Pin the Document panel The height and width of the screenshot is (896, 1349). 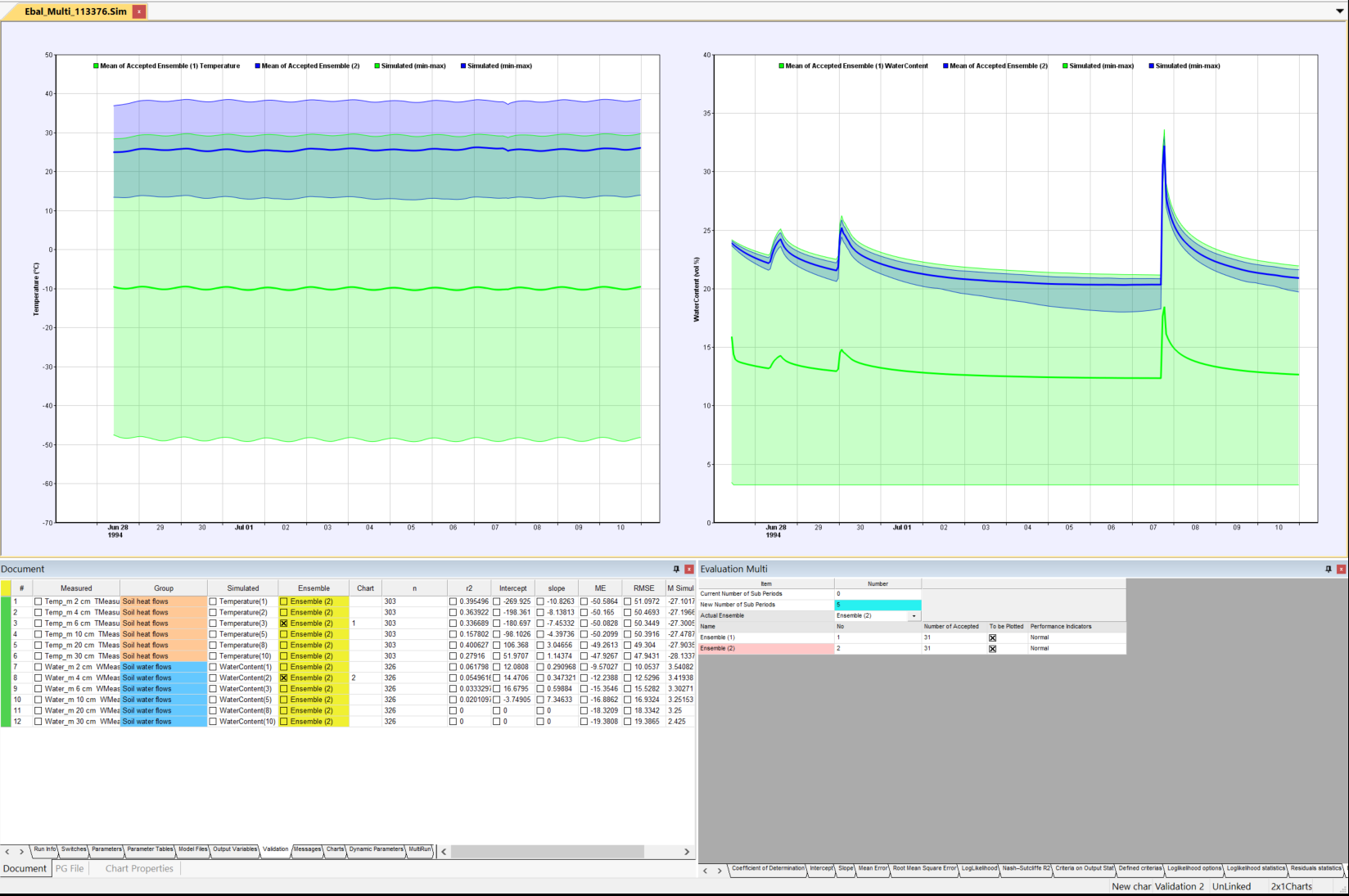(x=676, y=569)
